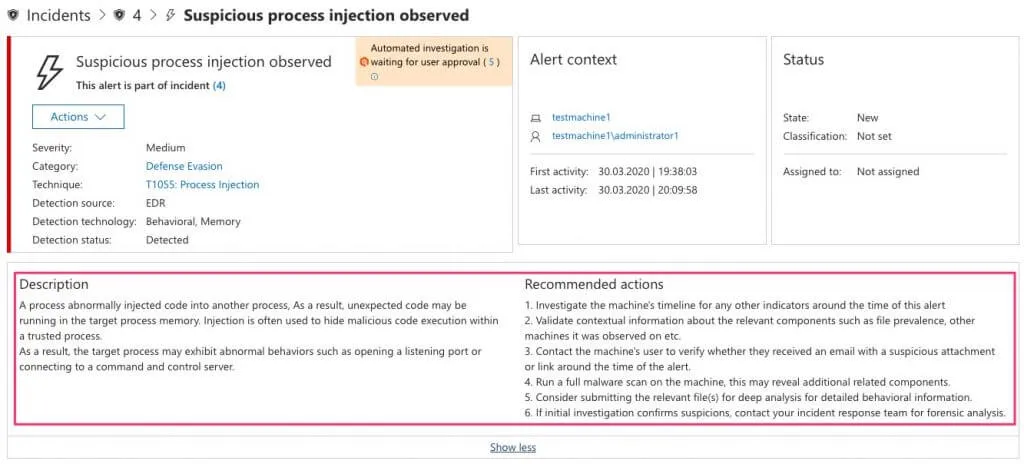Click the user icon beside administrator1
The width and height of the screenshot is (1024, 464).
(536, 136)
